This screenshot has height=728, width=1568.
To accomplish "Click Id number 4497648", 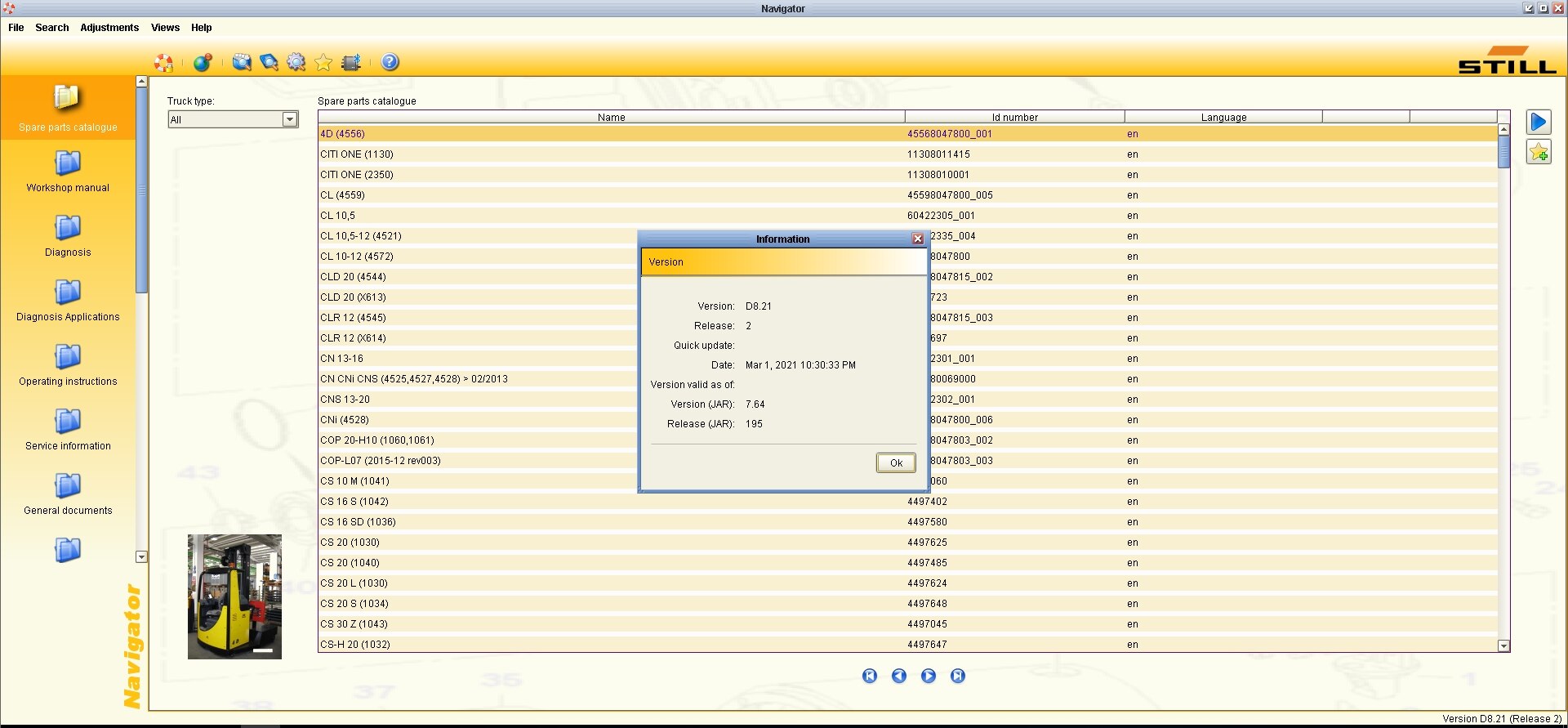I will 927,604.
